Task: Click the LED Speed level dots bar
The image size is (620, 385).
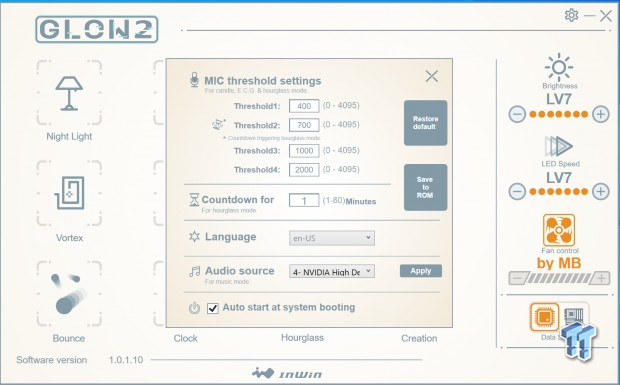Action: click(x=559, y=192)
